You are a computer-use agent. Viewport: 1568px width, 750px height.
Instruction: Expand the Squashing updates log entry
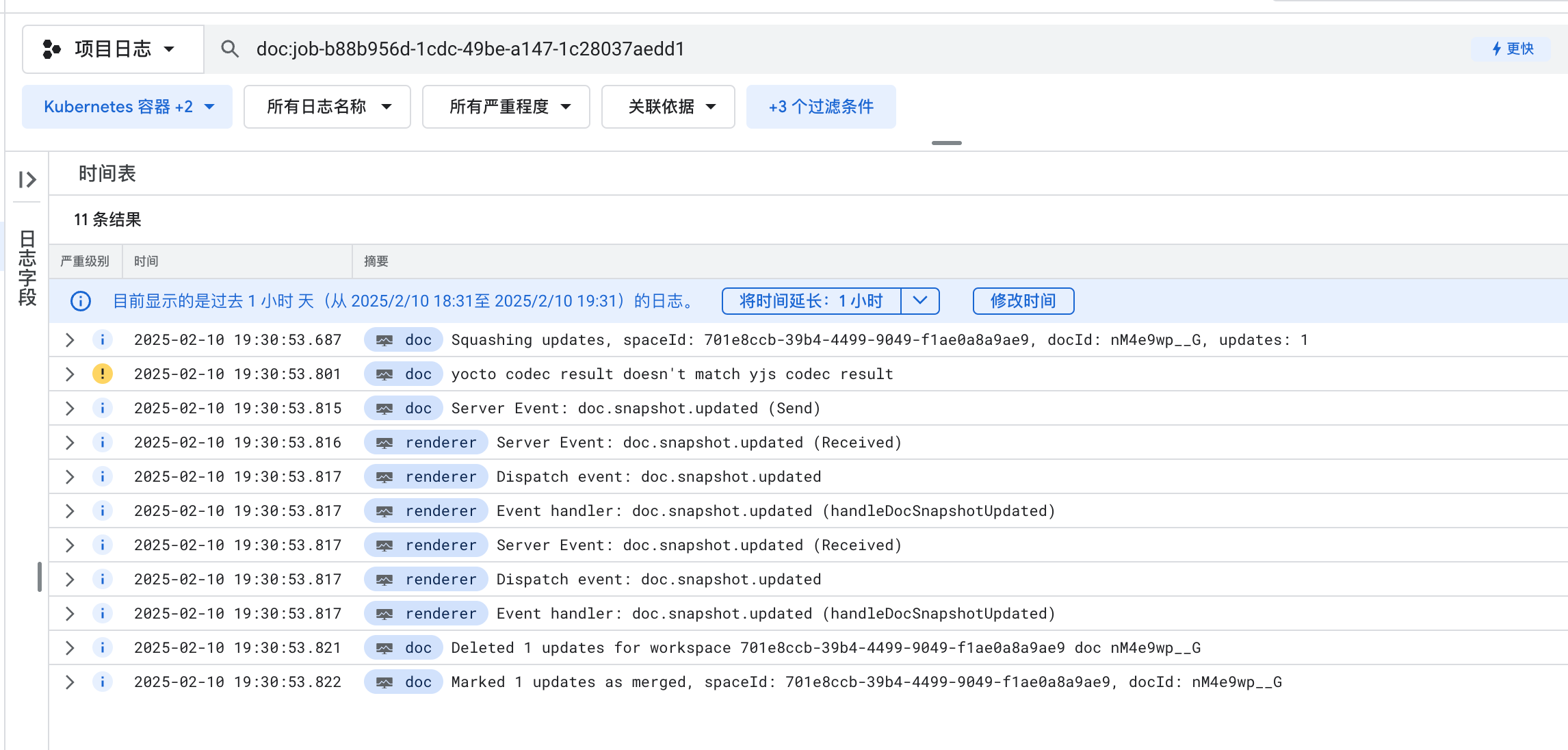[70, 339]
